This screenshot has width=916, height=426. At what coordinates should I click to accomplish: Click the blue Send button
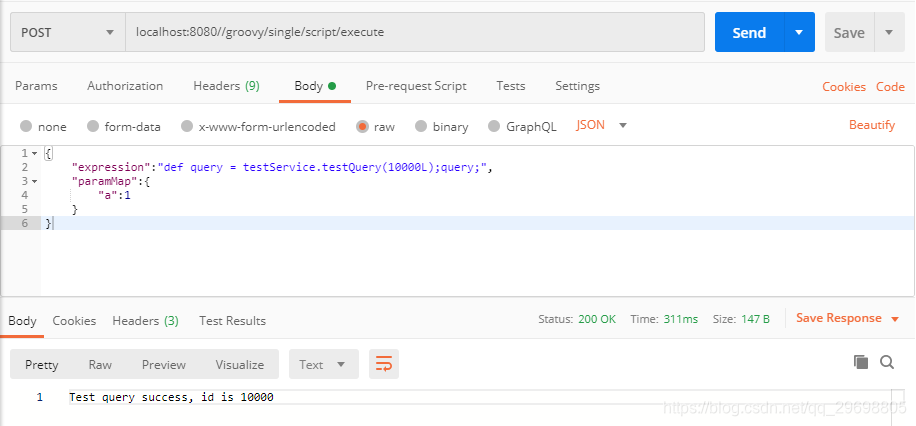749,32
